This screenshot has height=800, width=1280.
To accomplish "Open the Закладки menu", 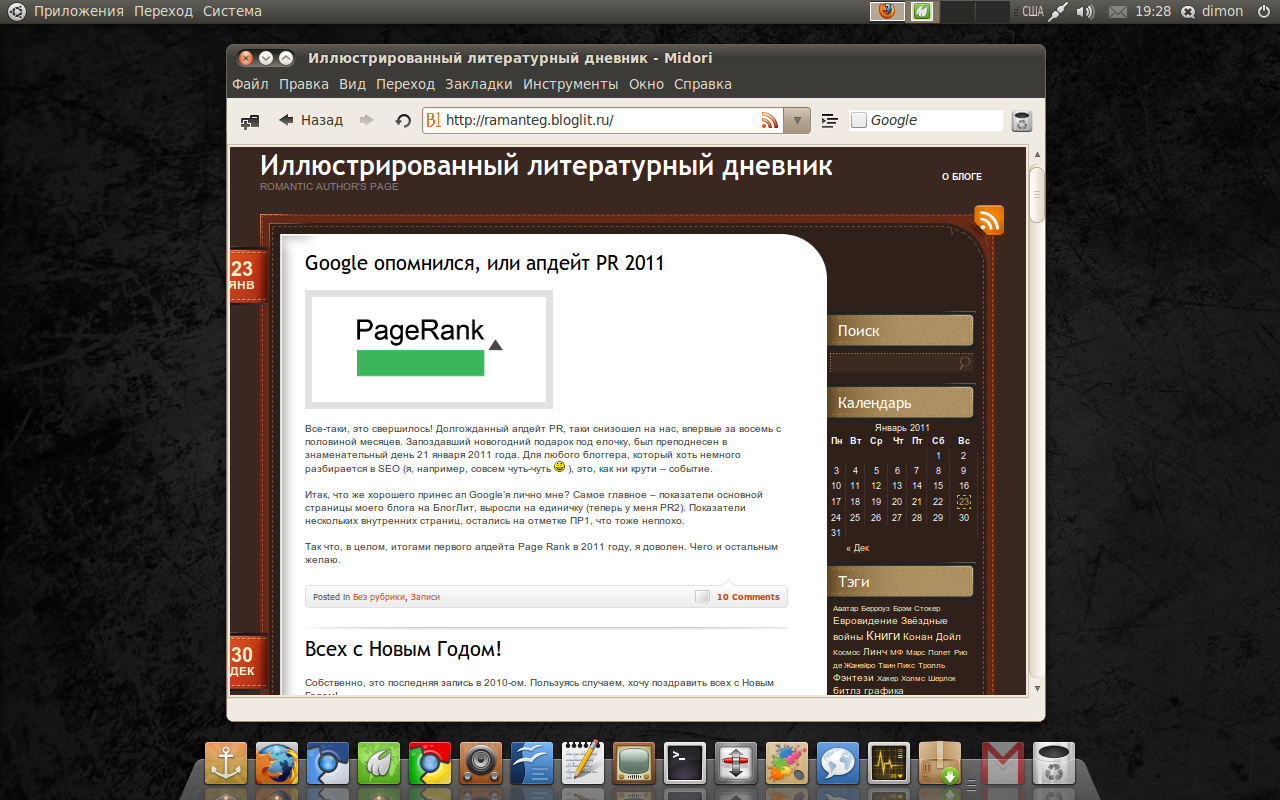I will click(478, 84).
